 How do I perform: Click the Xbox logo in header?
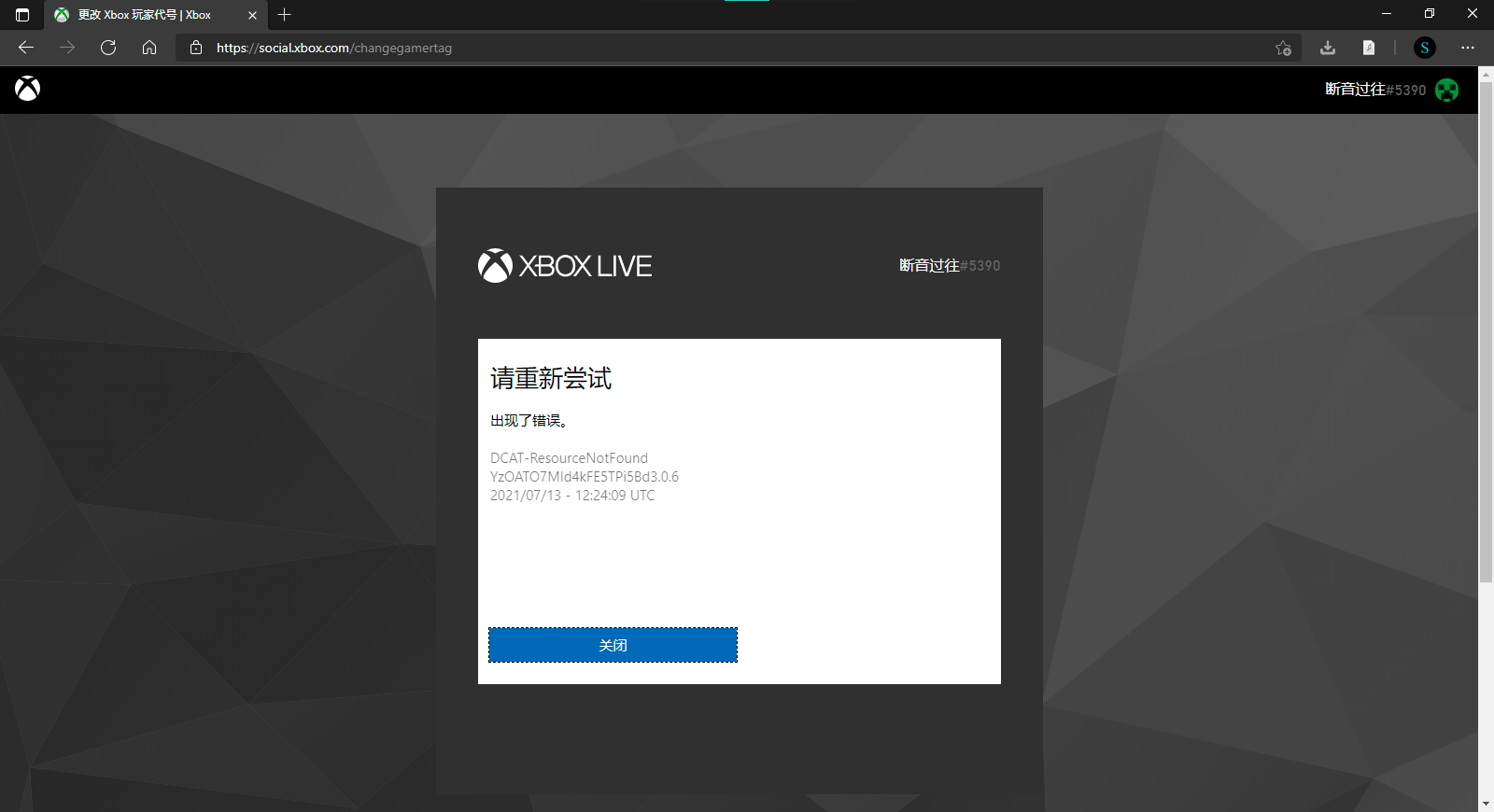(x=28, y=89)
